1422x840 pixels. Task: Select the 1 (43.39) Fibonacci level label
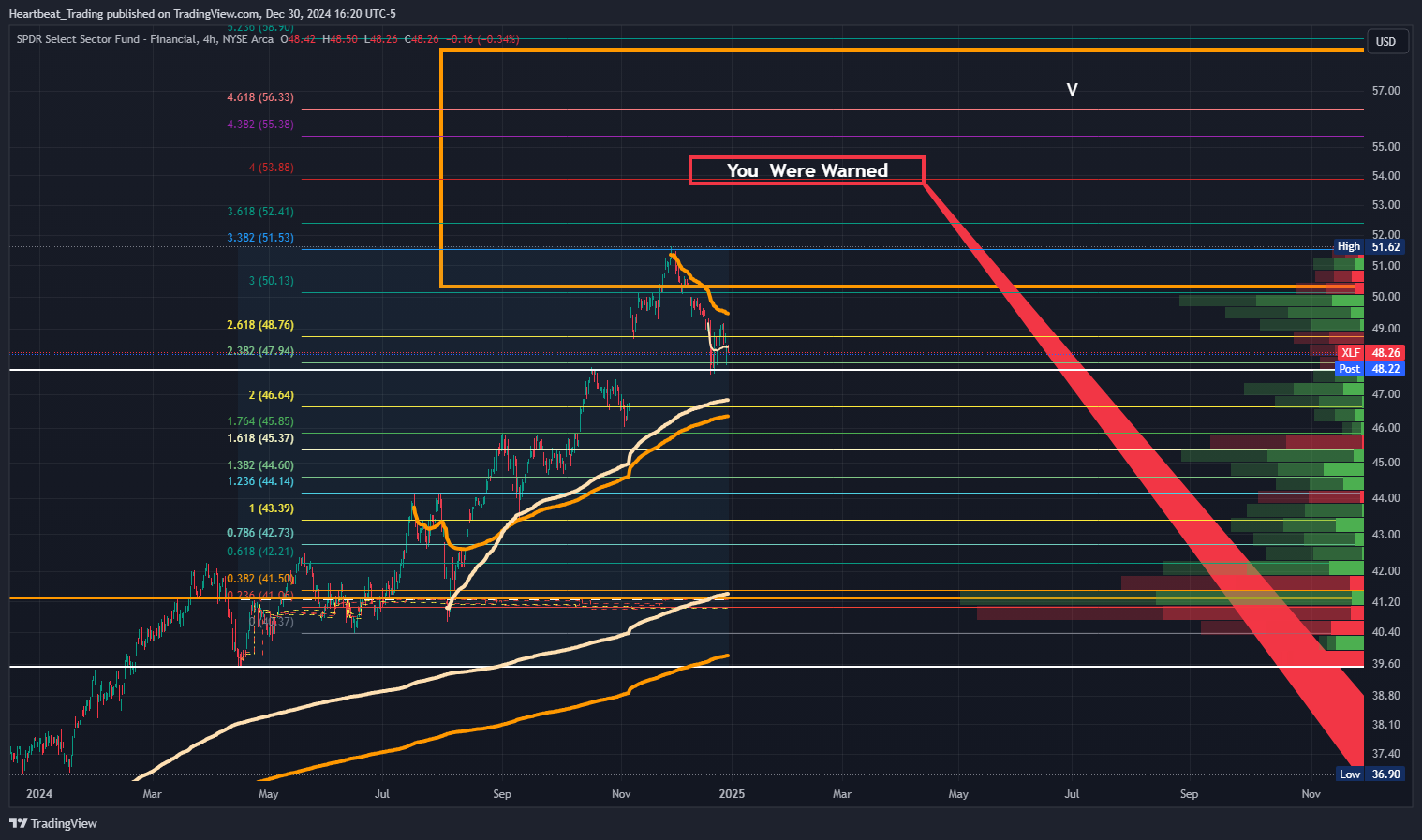click(x=272, y=508)
